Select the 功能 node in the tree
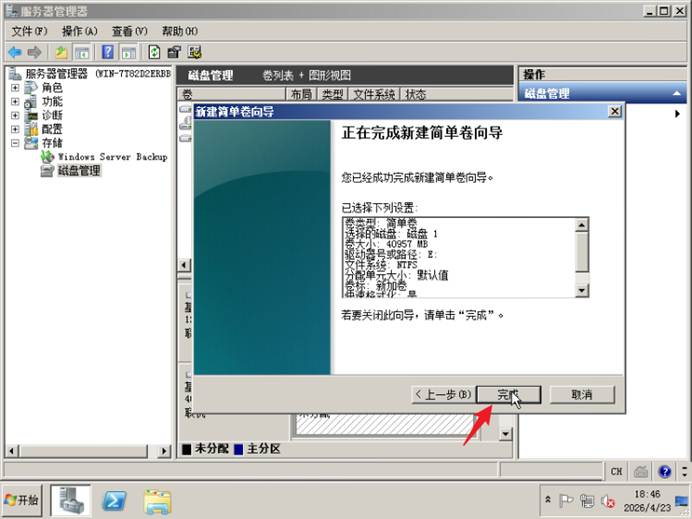 click(52, 102)
